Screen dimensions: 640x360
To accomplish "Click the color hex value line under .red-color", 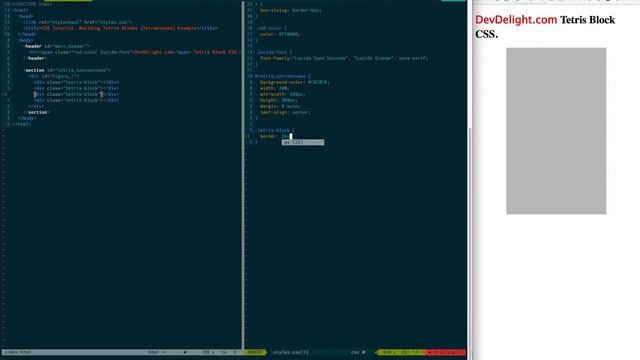I will tap(280, 34).
